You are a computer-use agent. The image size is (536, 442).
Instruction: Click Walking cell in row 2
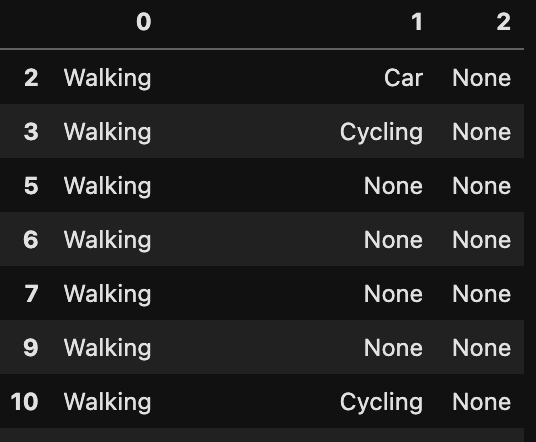(107, 79)
